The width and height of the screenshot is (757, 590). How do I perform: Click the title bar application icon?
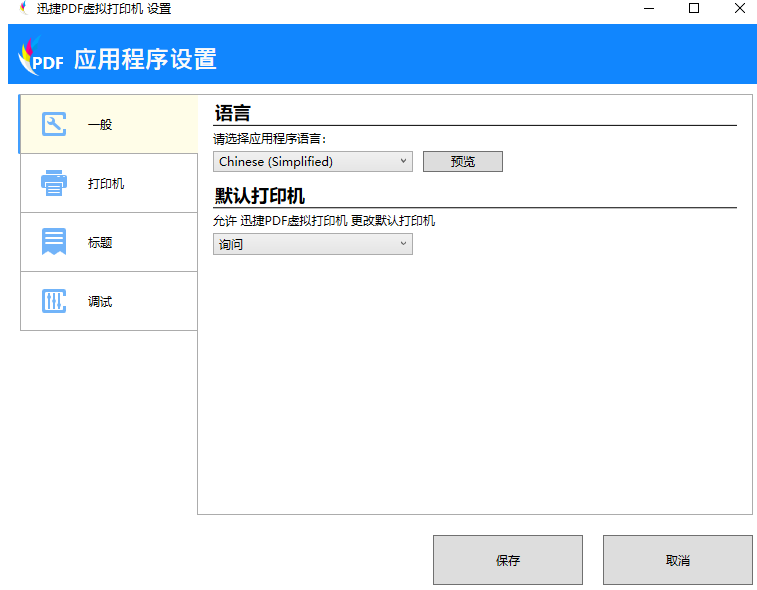tap(23, 8)
